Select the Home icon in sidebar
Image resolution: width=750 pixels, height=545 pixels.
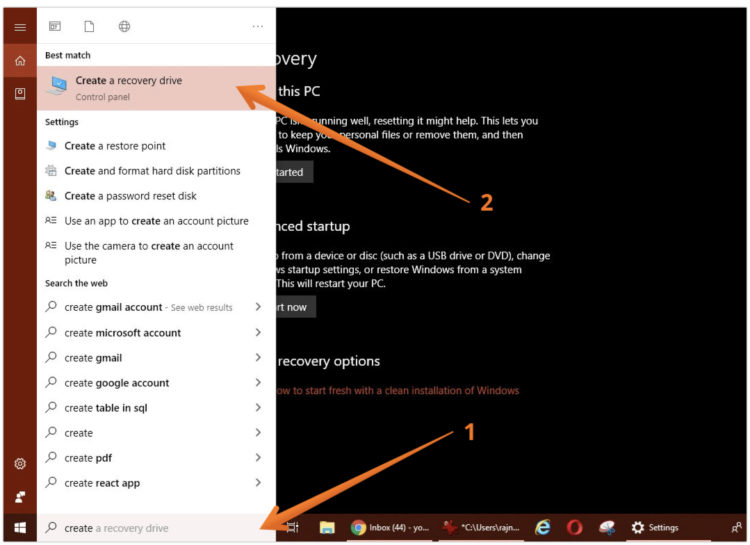20,61
